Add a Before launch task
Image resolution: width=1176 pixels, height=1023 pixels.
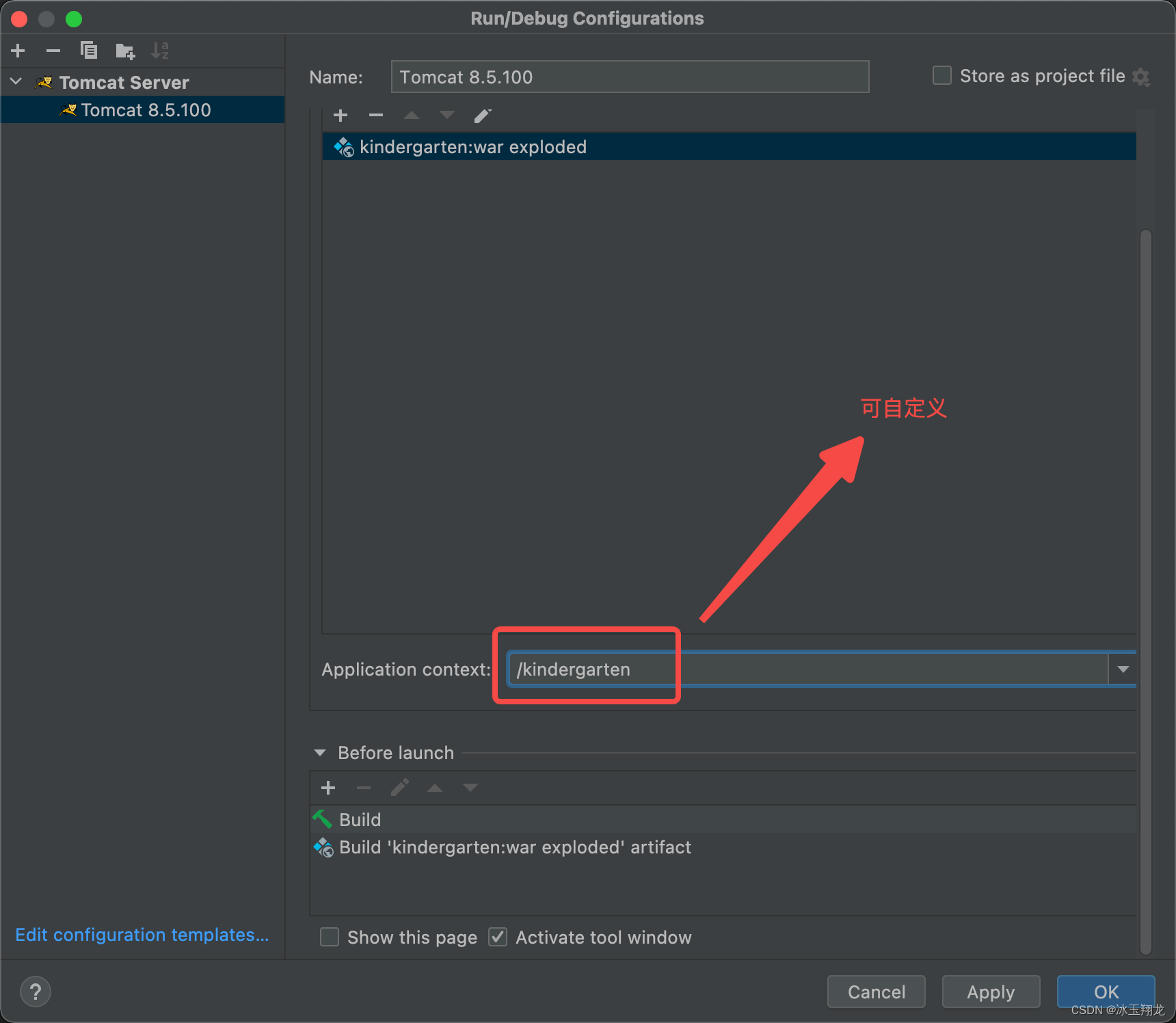click(x=328, y=788)
